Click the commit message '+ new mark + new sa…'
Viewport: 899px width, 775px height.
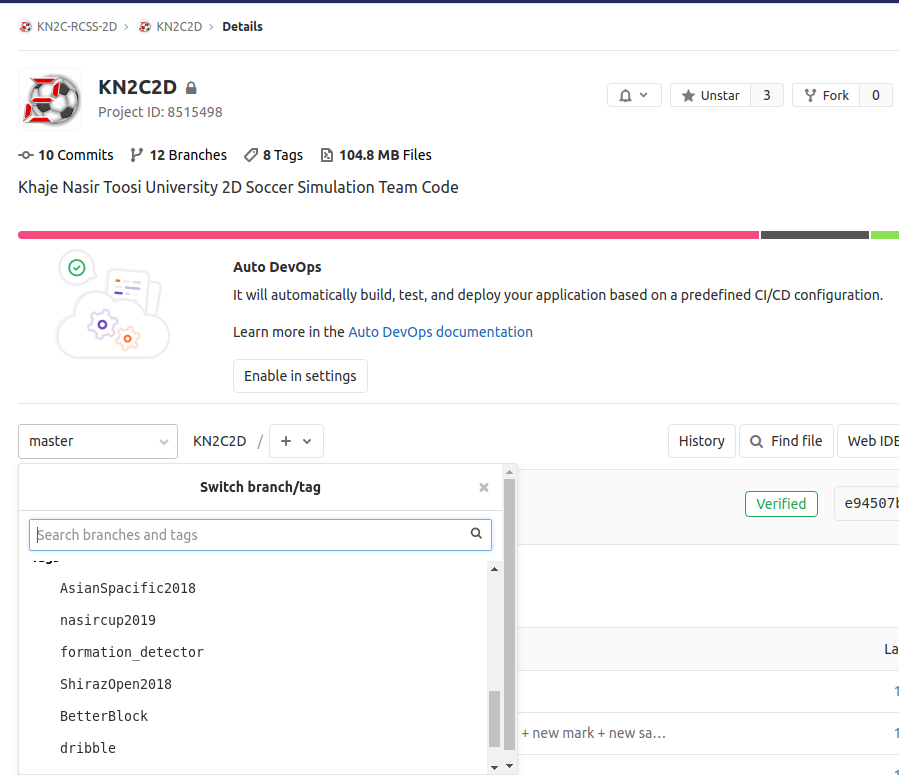pyautogui.click(x=593, y=733)
